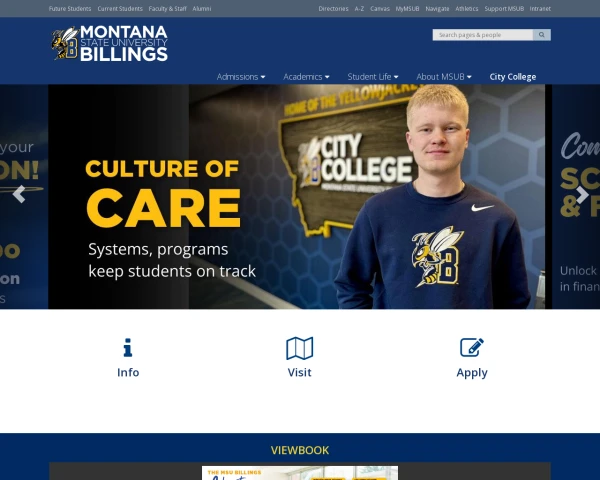Open the Athletics link
This screenshot has height=480, width=600.
click(x=466, y=8)
